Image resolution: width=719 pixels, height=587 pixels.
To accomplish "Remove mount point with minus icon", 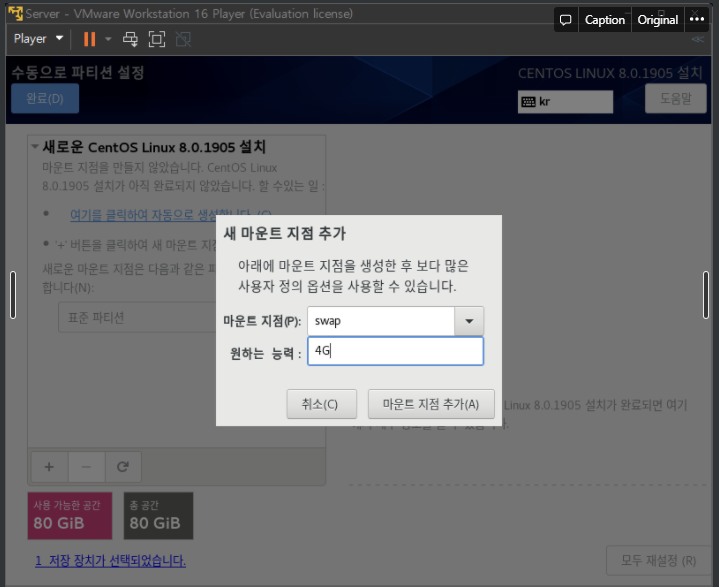I will coord(86,467).
